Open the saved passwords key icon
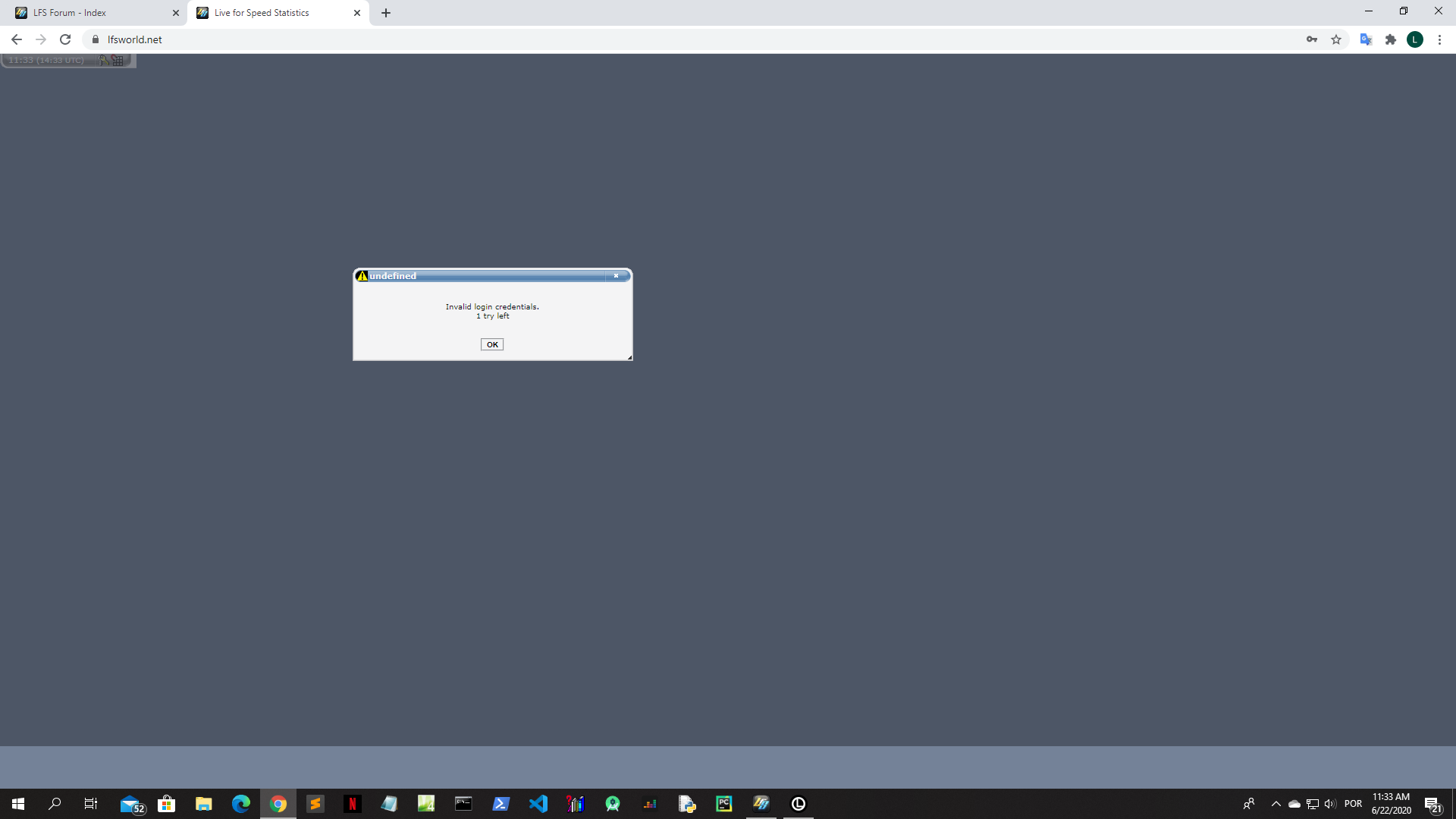The height and width of the screenshot is (819, 1456). [1312, 39]
